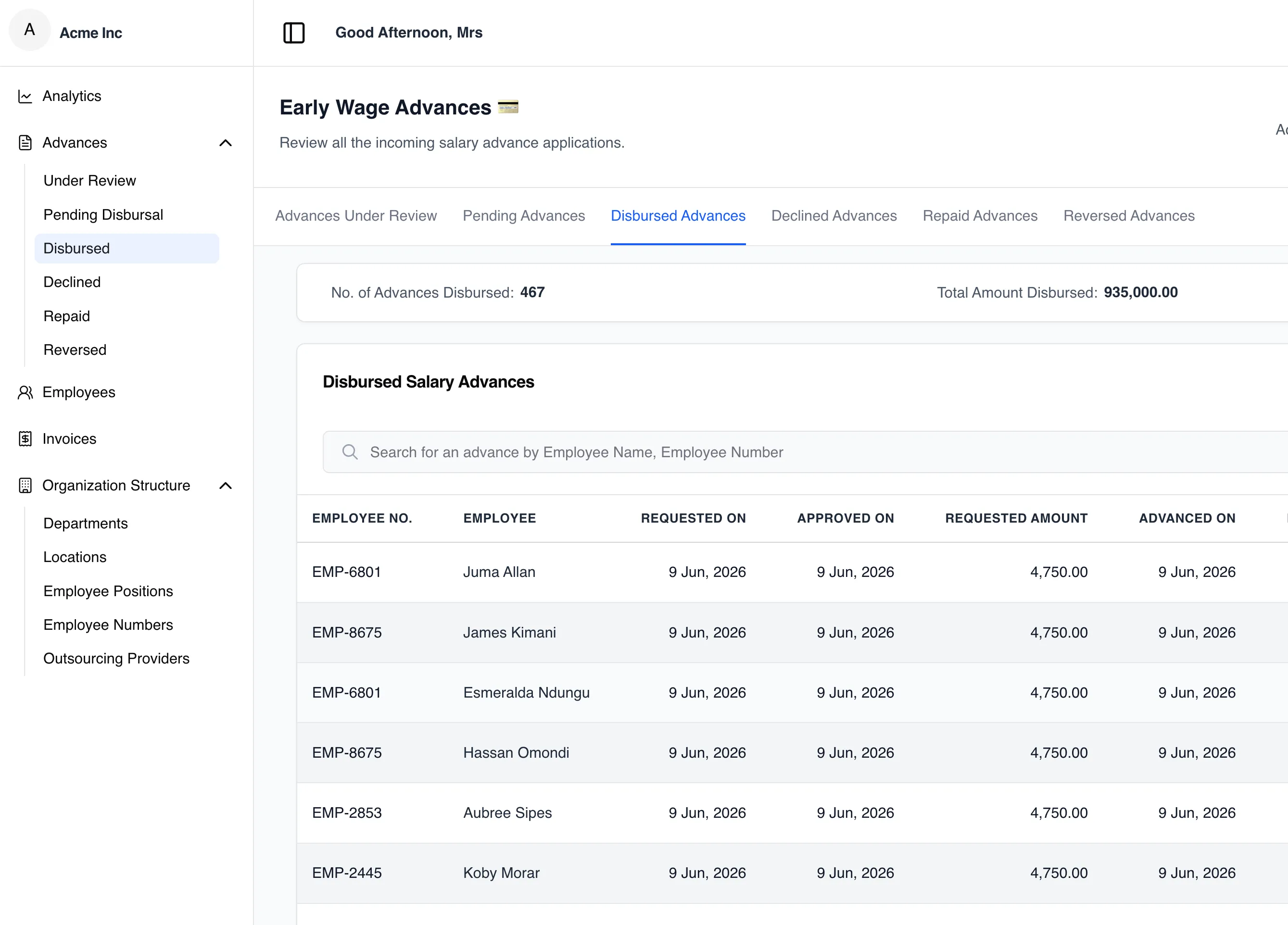Click the Organization Structure building icon
This screenshot has height=925, width=1288.
coord(25,486)
